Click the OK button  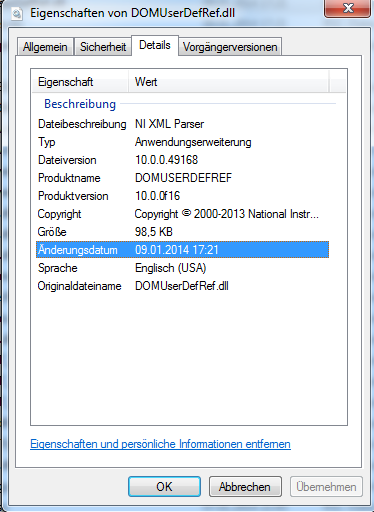click(x=164, y=487)
